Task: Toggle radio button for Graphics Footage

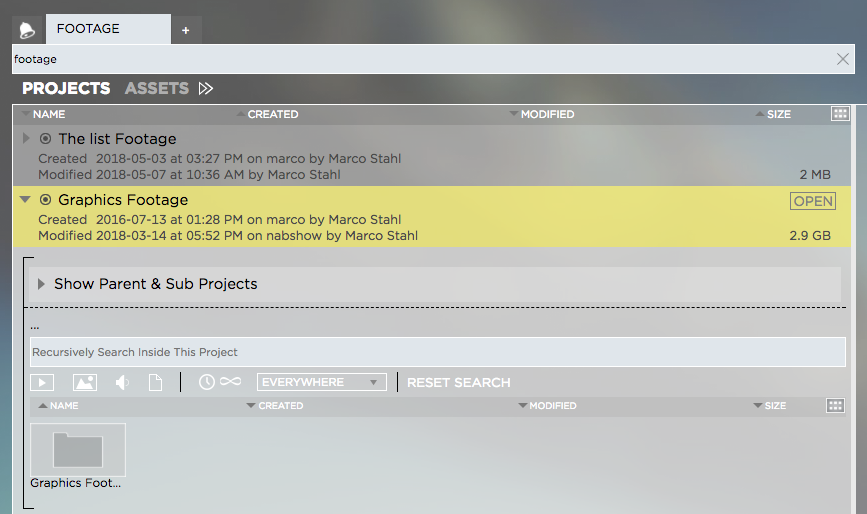Action: click(x=45, y=200)
